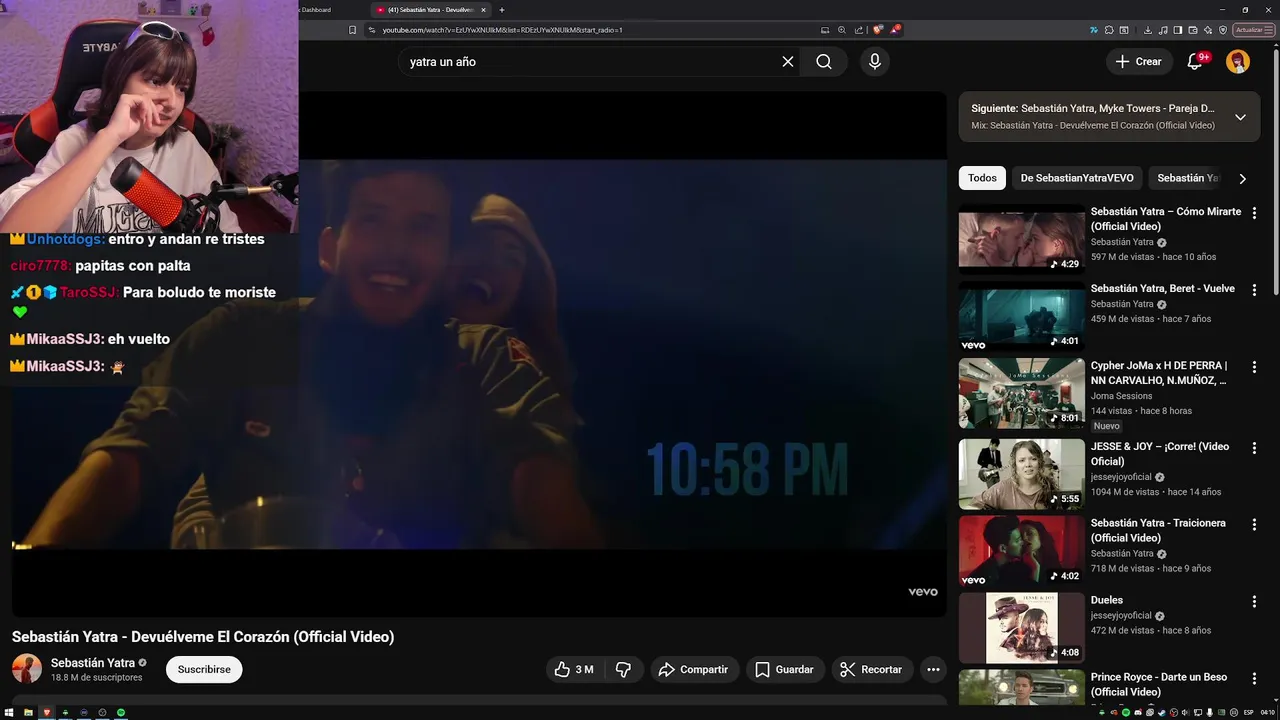The image size is (1280, 720).
Task: Open options for Beret - Vuelve video
Action: (1254, 290)
